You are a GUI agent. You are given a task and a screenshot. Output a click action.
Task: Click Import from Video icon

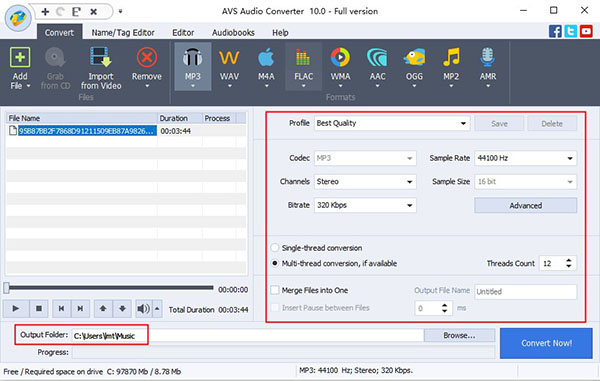(101, 57)
